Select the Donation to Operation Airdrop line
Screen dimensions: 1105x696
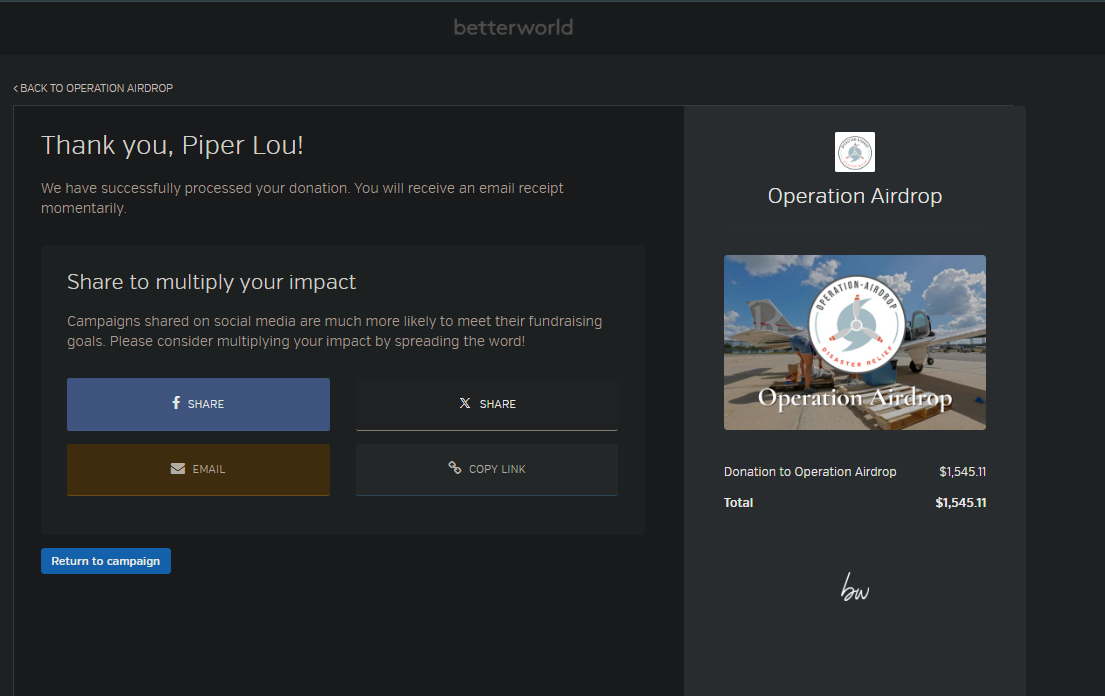click(x=810, y=472)
